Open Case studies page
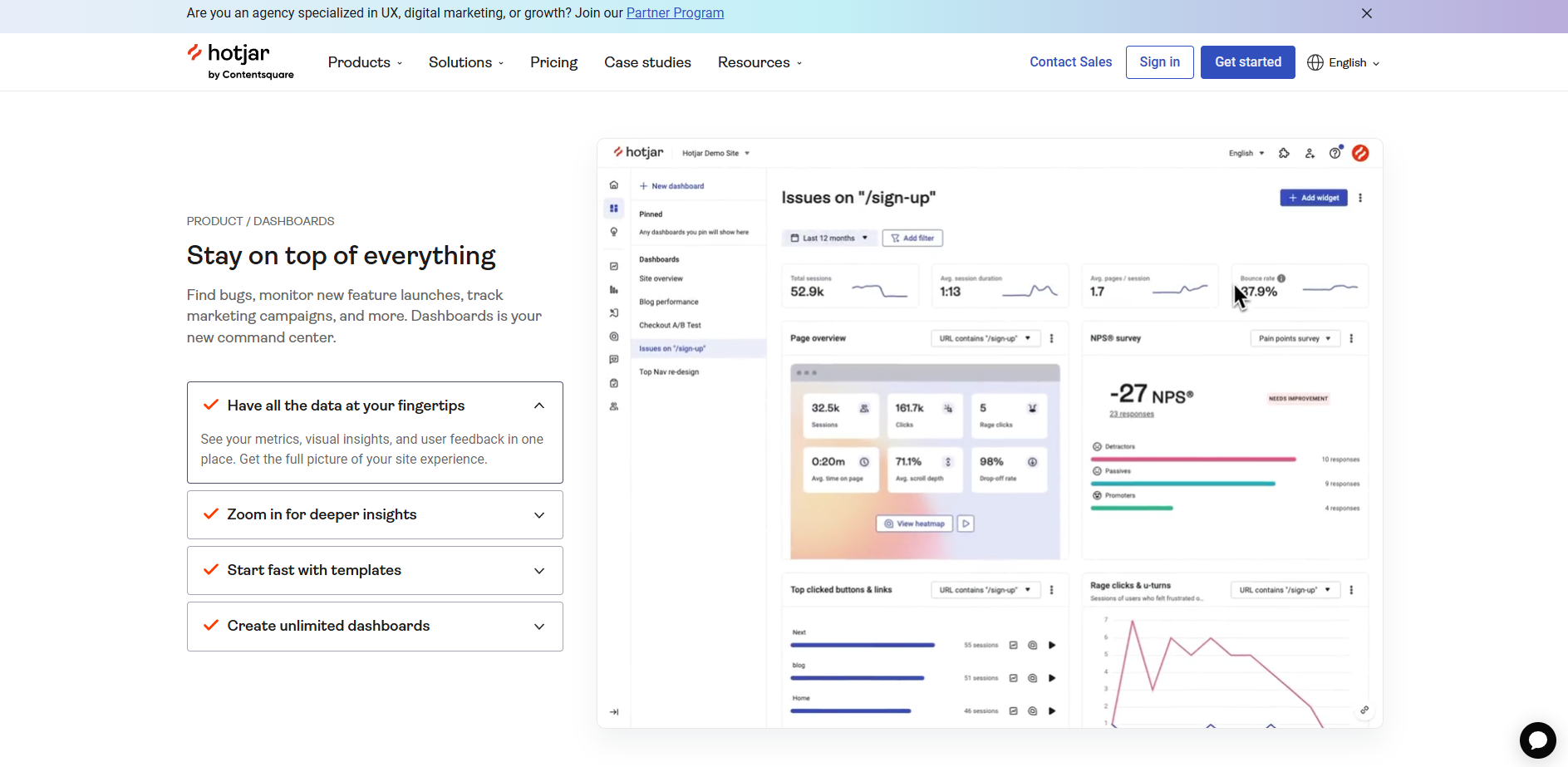This screenshot has width=1568, height=767. click(647, 62)
